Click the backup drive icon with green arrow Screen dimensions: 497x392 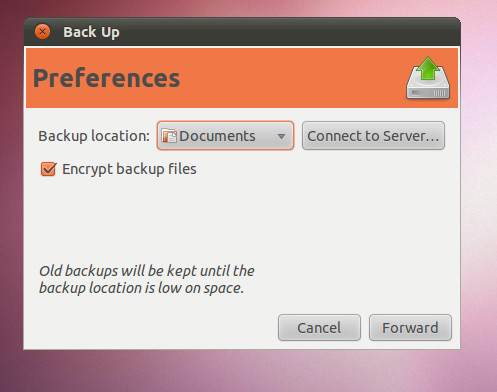tap(428, 78)
